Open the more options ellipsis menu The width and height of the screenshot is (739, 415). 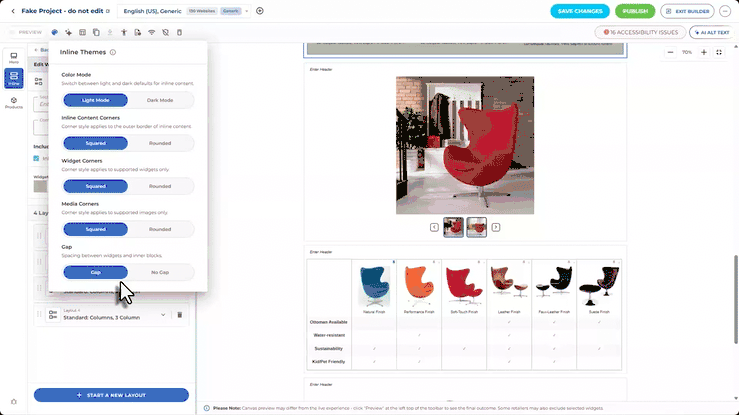pos(725,11)
